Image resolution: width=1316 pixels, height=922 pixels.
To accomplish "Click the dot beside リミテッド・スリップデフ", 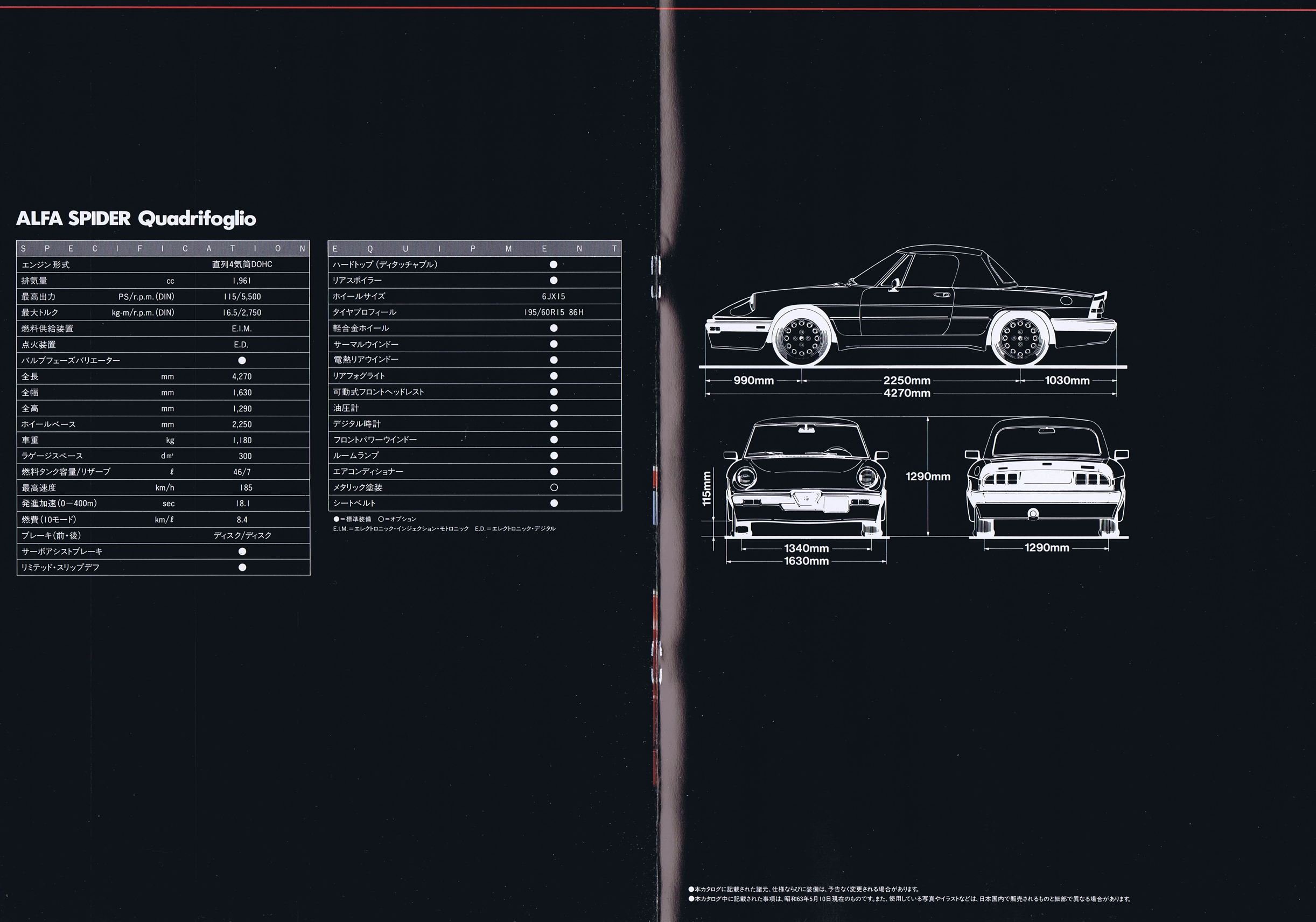I will (x=242, y=567).
